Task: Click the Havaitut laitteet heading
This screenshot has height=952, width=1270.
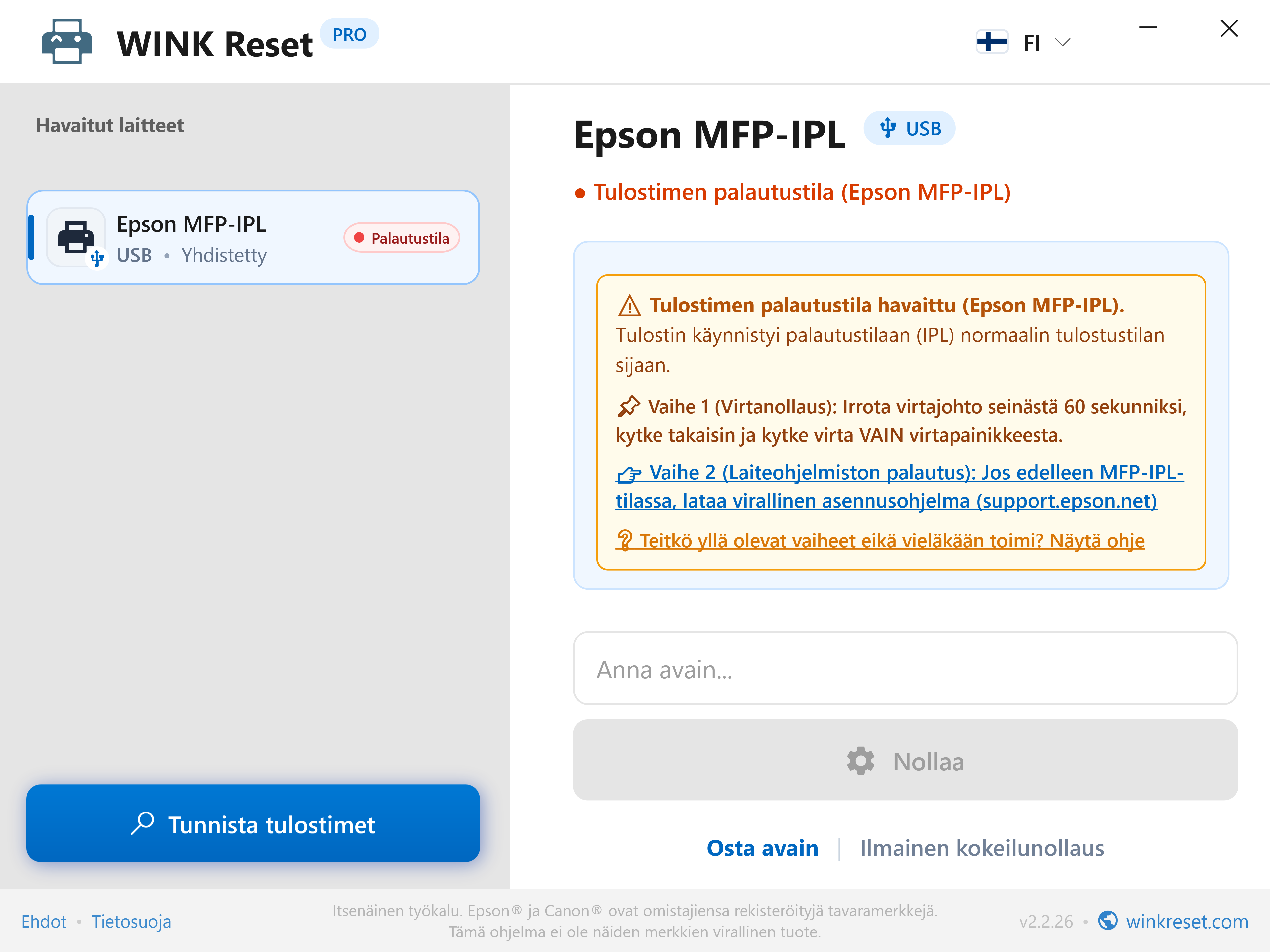Action: (110, 126)
